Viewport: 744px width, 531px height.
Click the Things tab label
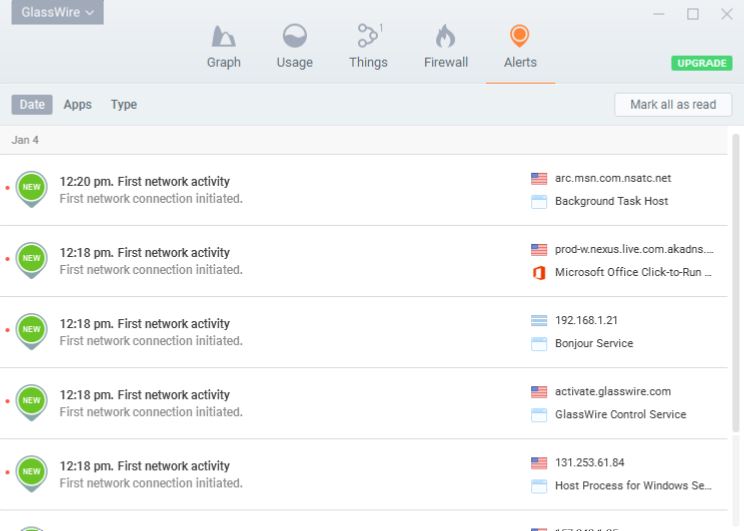tap(368, 62)
